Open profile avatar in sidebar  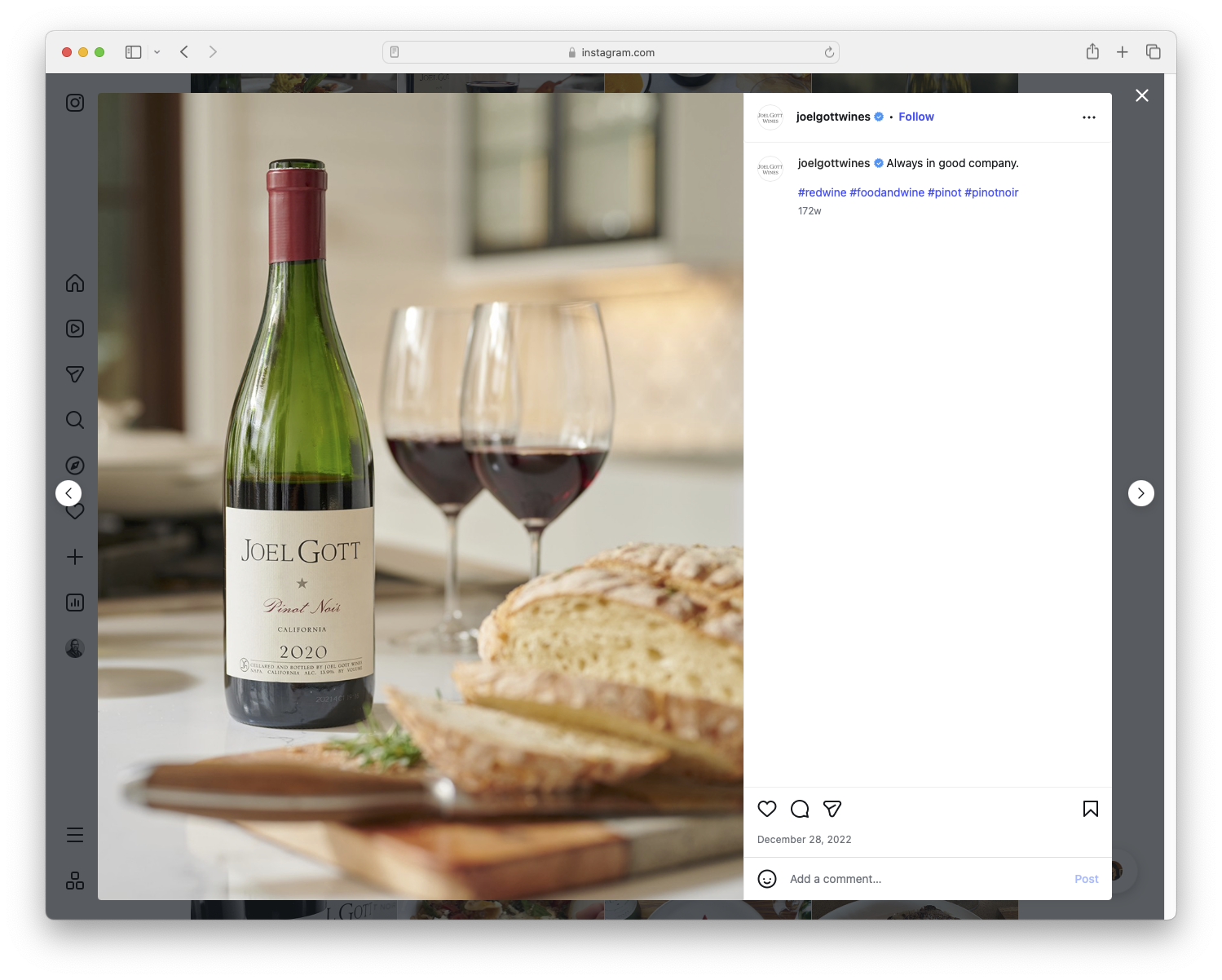point(75,648)
